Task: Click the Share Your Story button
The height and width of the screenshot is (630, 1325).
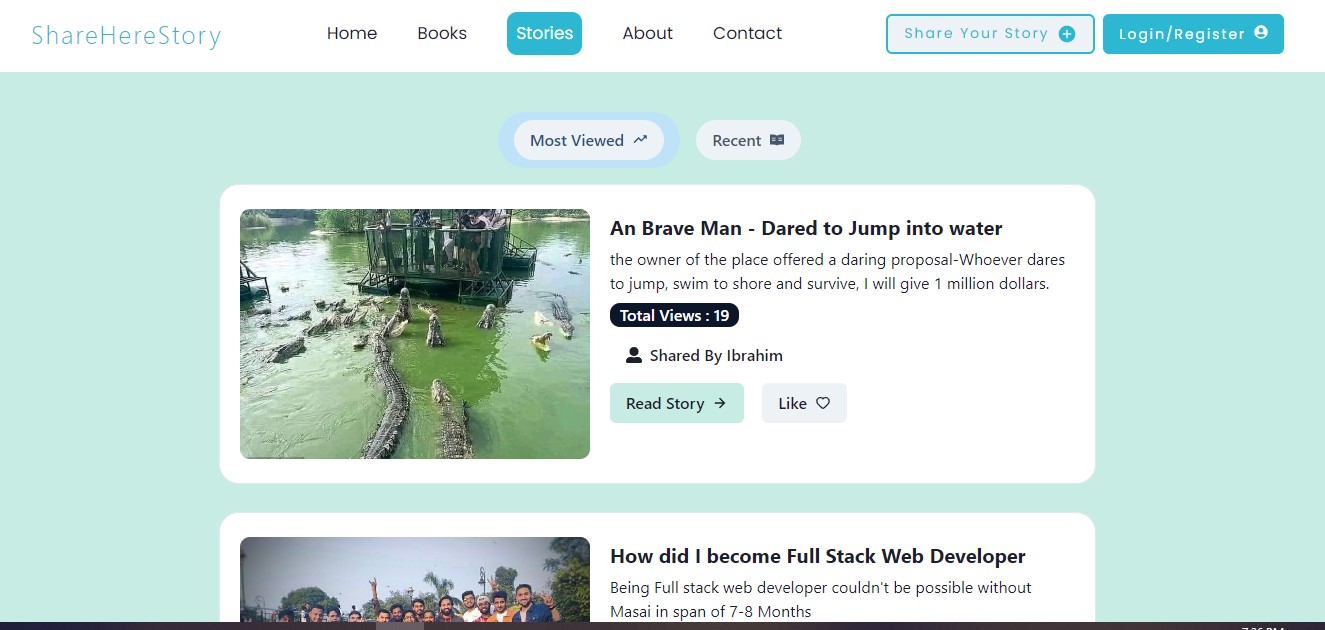Action: pyautogui.click(x=990, y=34)
